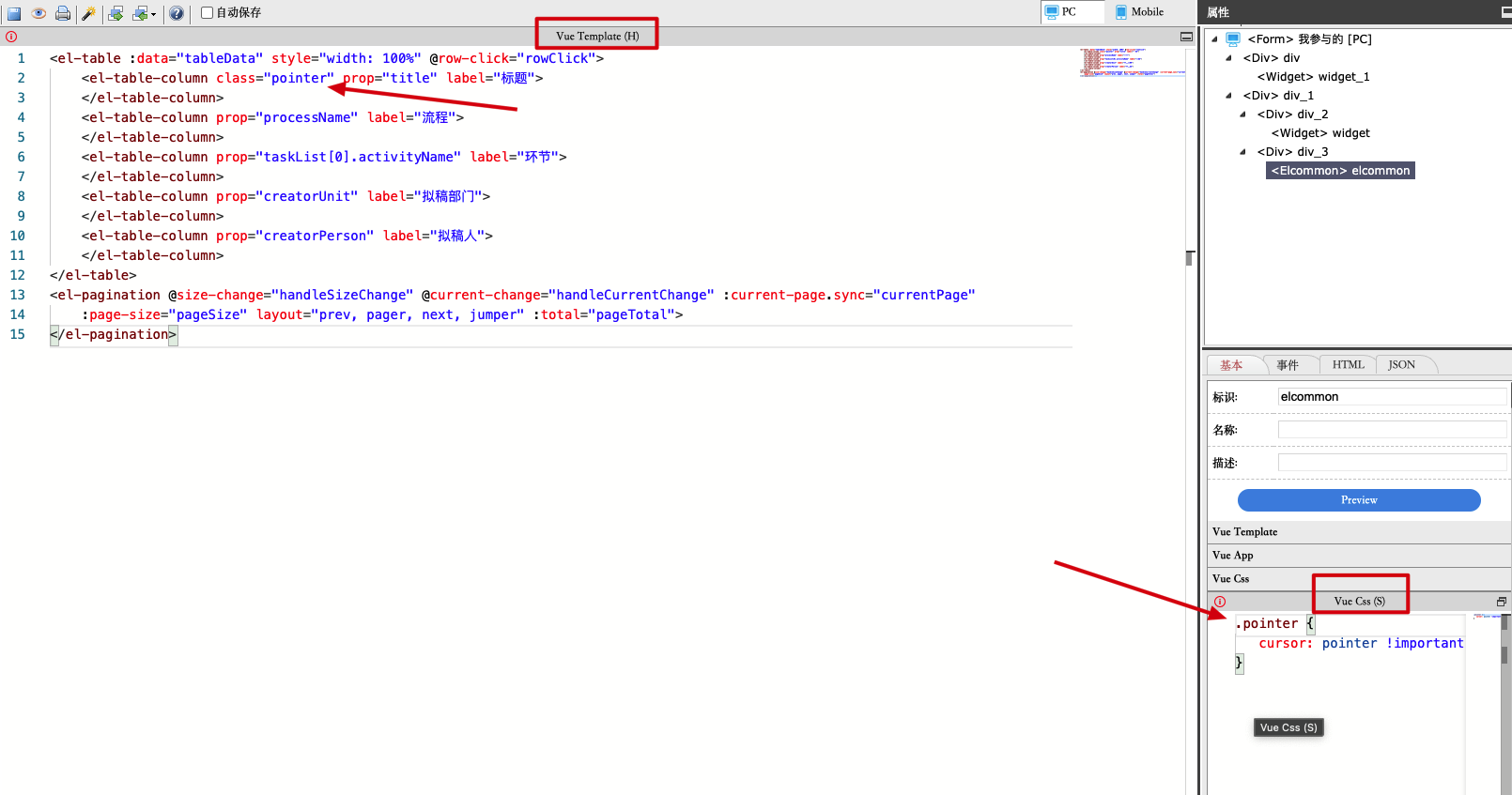The width and height of the screenshot is (1512, 795).
Task: Enable the 自动保存 checkbox
Action: 208,13
